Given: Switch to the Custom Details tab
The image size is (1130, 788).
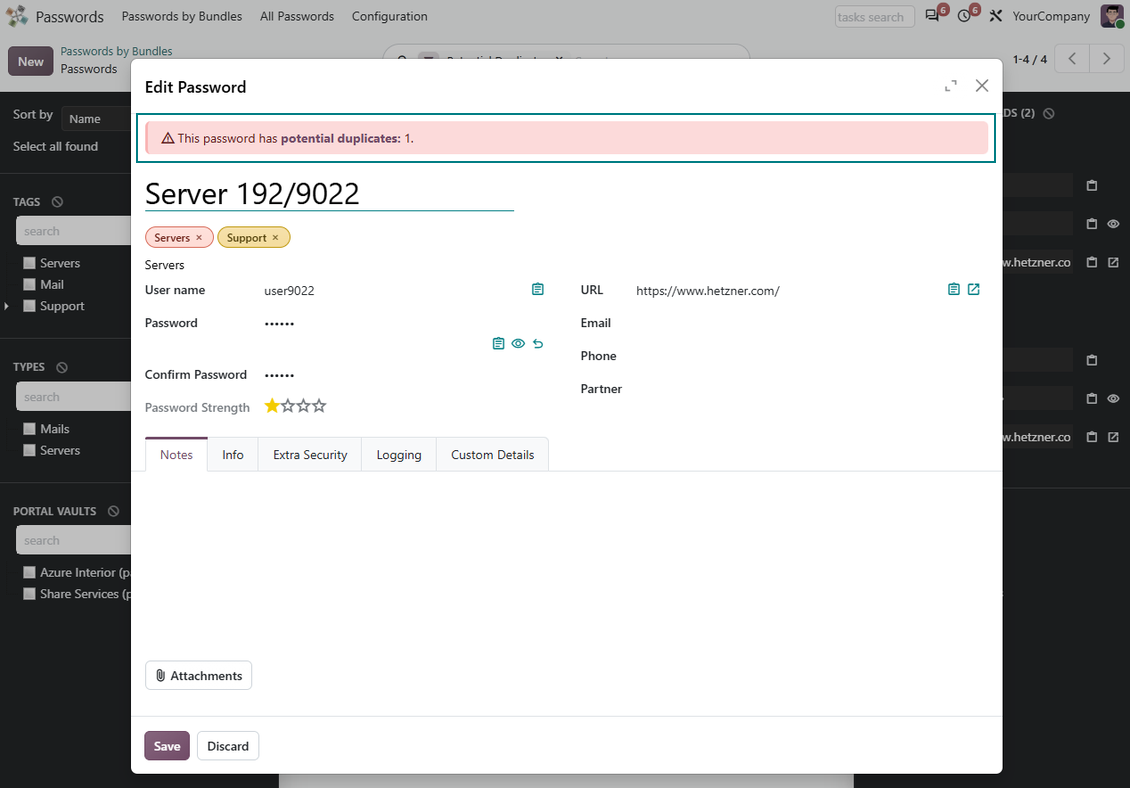Looking at the screenshot, I should (x=492, y=455).
